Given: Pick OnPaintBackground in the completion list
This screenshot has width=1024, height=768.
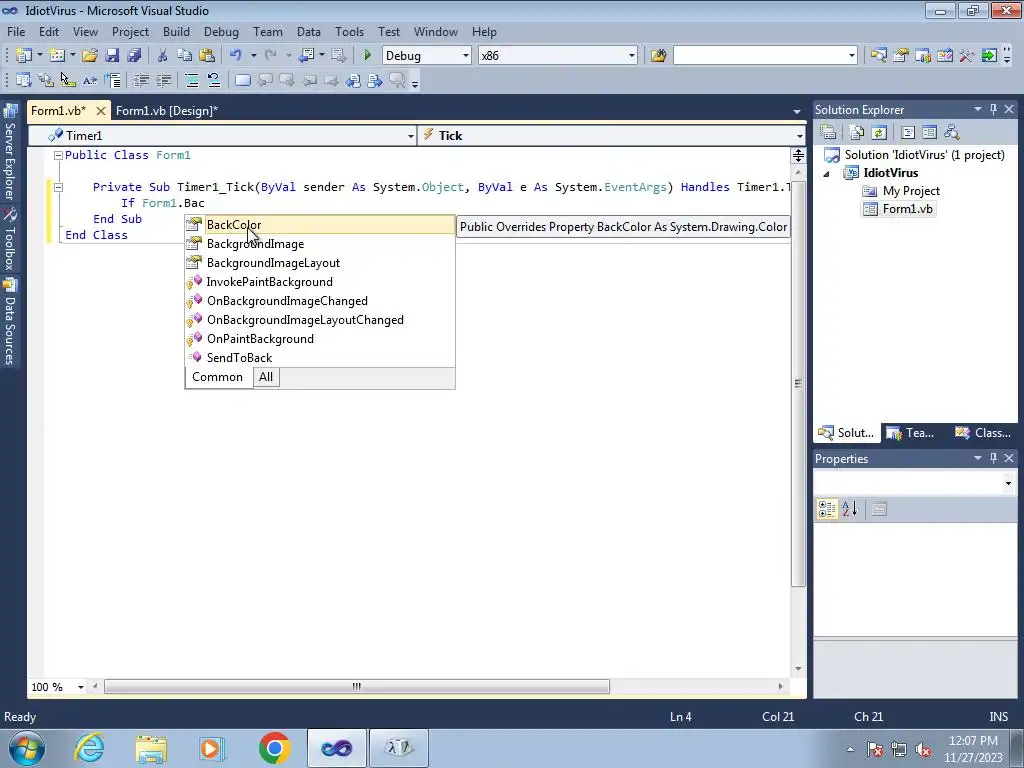Looking at the screenshot, I should pos(320,338).
